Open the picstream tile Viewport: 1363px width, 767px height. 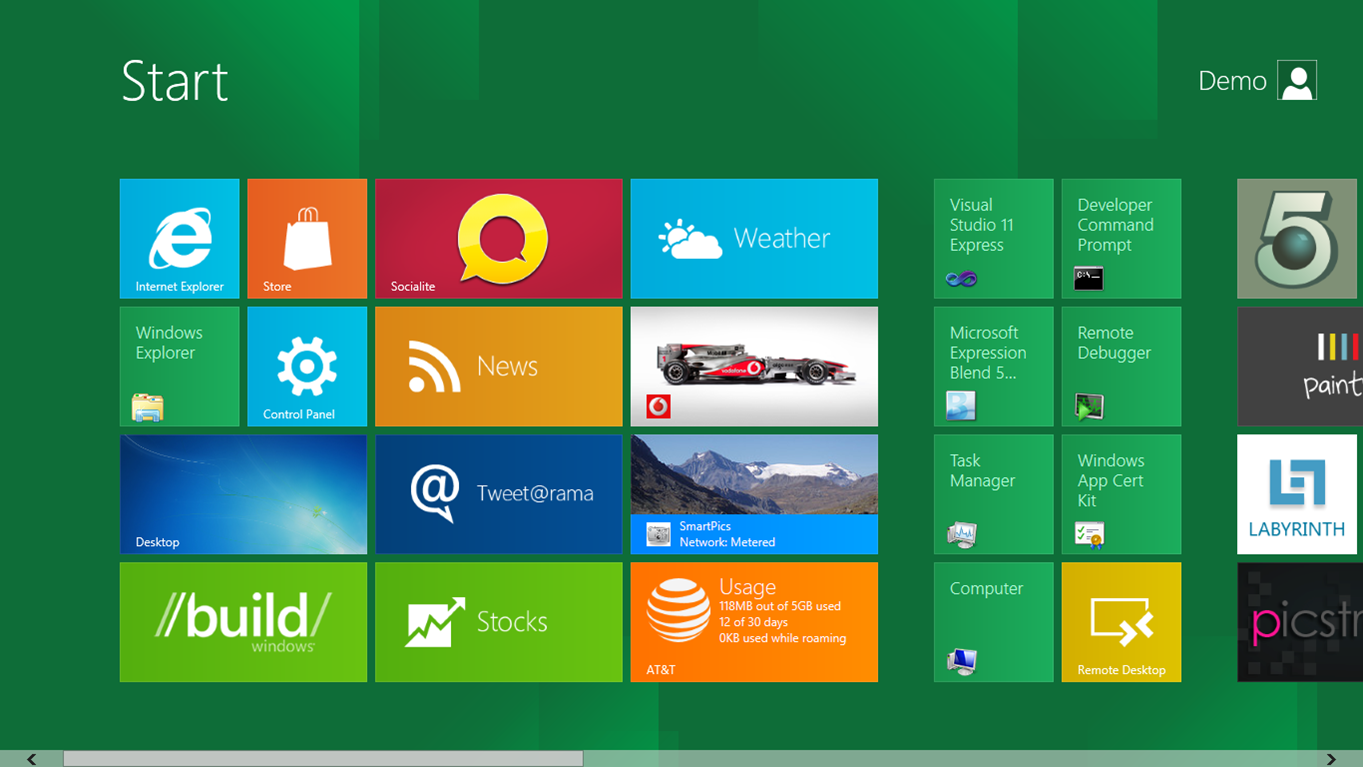pos(1300,622)
